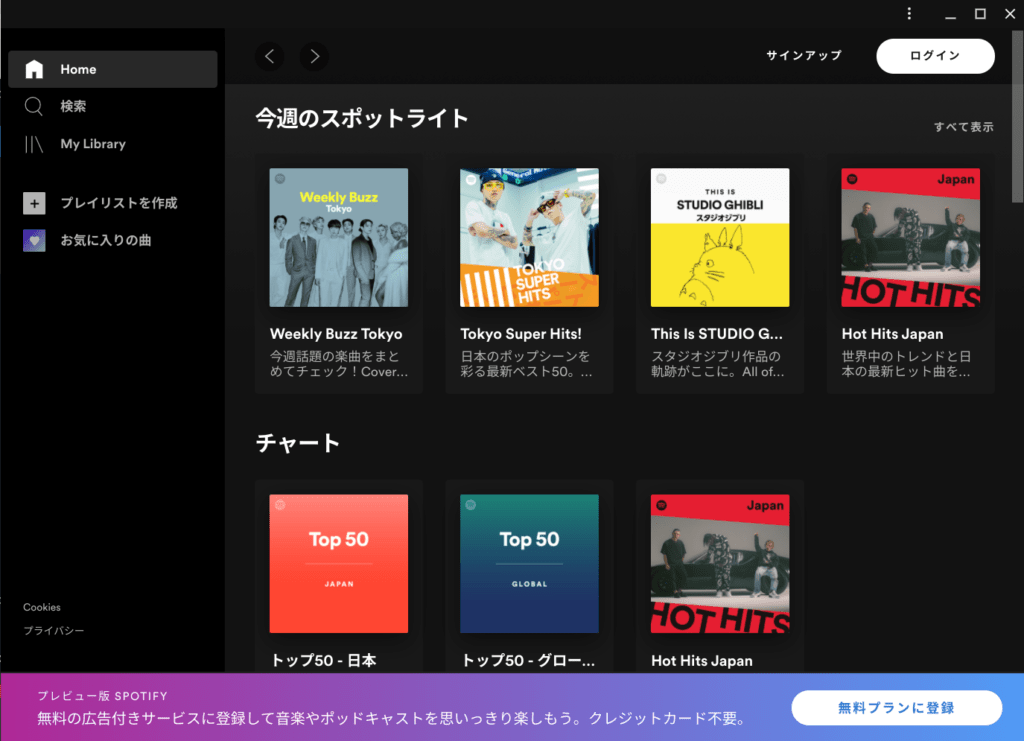Open the three-dot menu at top right
1024x741 pixels.
(909, 13)
